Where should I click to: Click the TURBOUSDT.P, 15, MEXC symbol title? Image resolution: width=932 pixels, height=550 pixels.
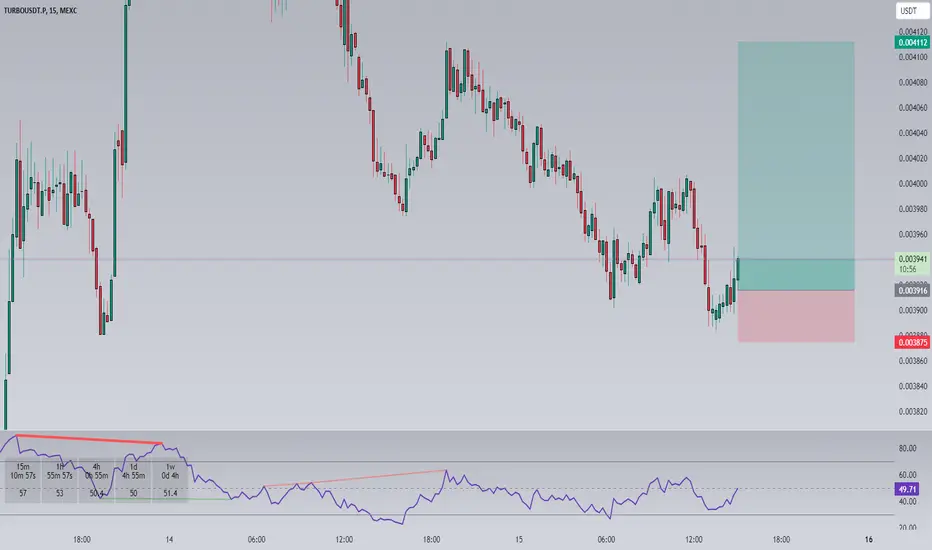coord(40,11)
